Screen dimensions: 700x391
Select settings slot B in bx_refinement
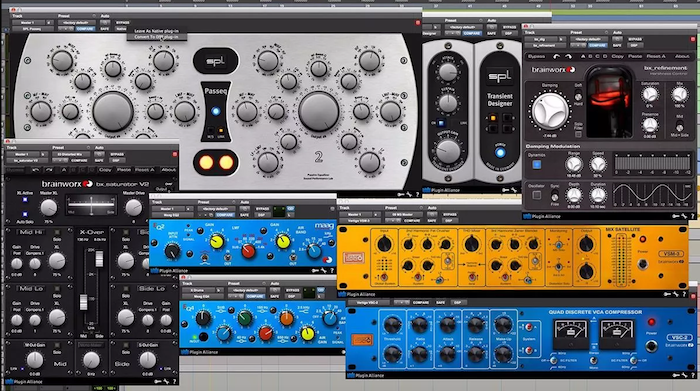click(590, 57)
